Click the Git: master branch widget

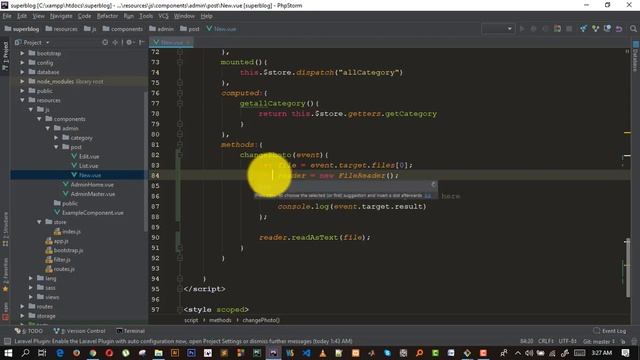tap(598, 341)
